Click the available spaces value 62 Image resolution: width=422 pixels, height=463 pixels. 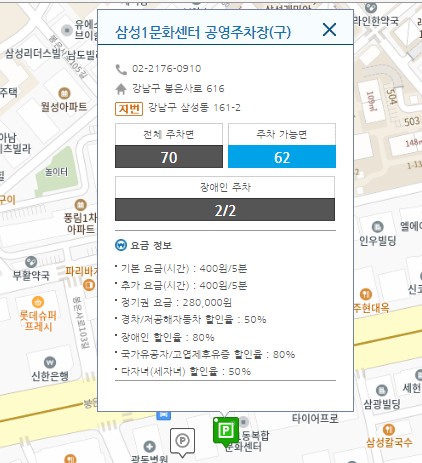coord(282,157)
